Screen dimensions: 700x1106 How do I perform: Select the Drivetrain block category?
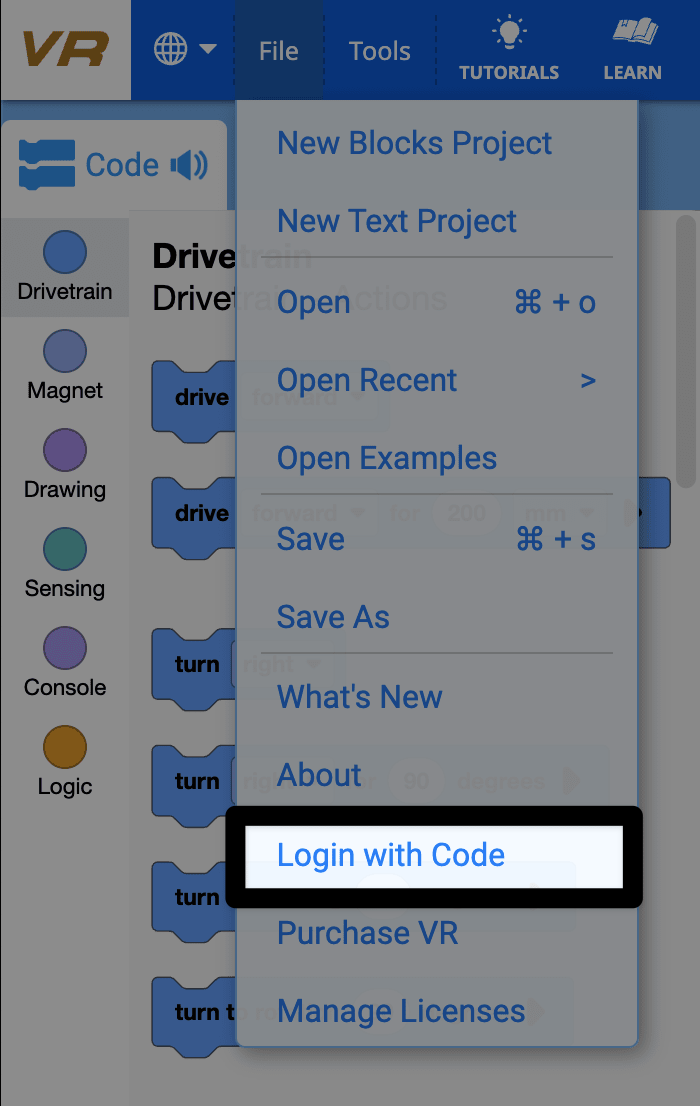coord(64,267)
